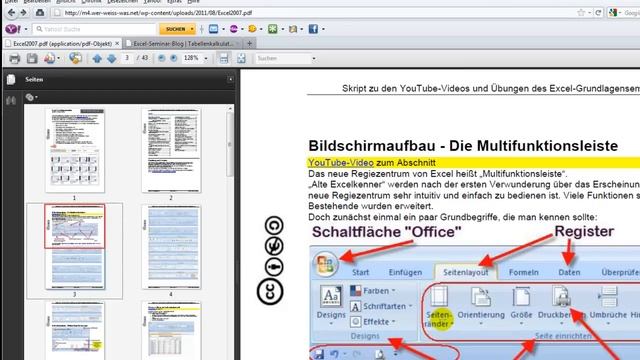640x360 pixels.
Task: Click the thumbnail panel scrollbar handle
Action: coord(230,144)
